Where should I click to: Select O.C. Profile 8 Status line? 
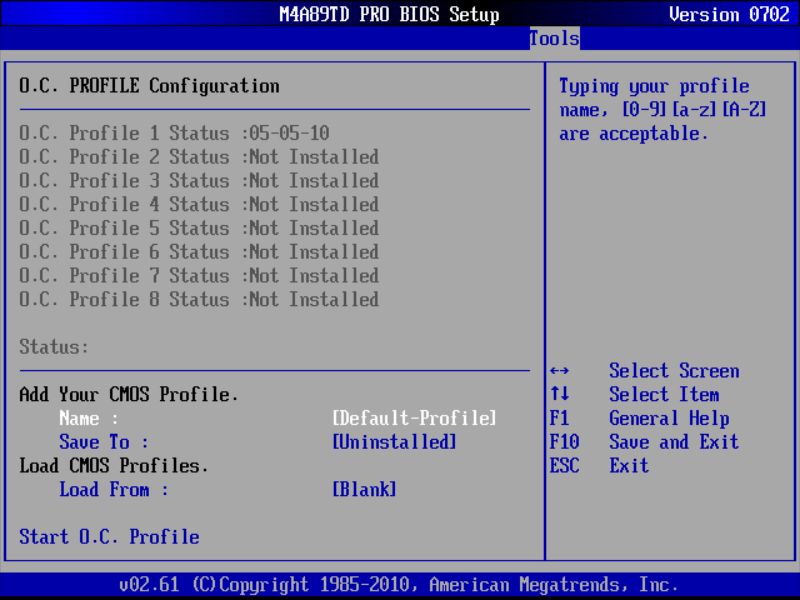tap(196, 300)
